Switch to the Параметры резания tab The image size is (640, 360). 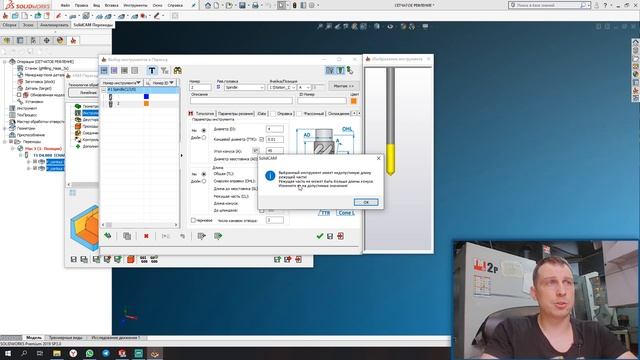(236, 113)
